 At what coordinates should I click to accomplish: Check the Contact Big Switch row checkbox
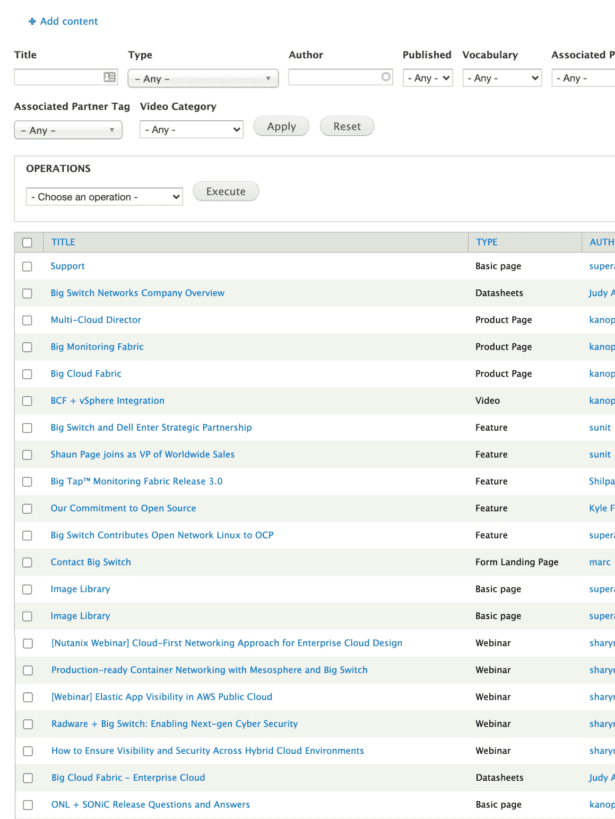click(x=27, y=563)
